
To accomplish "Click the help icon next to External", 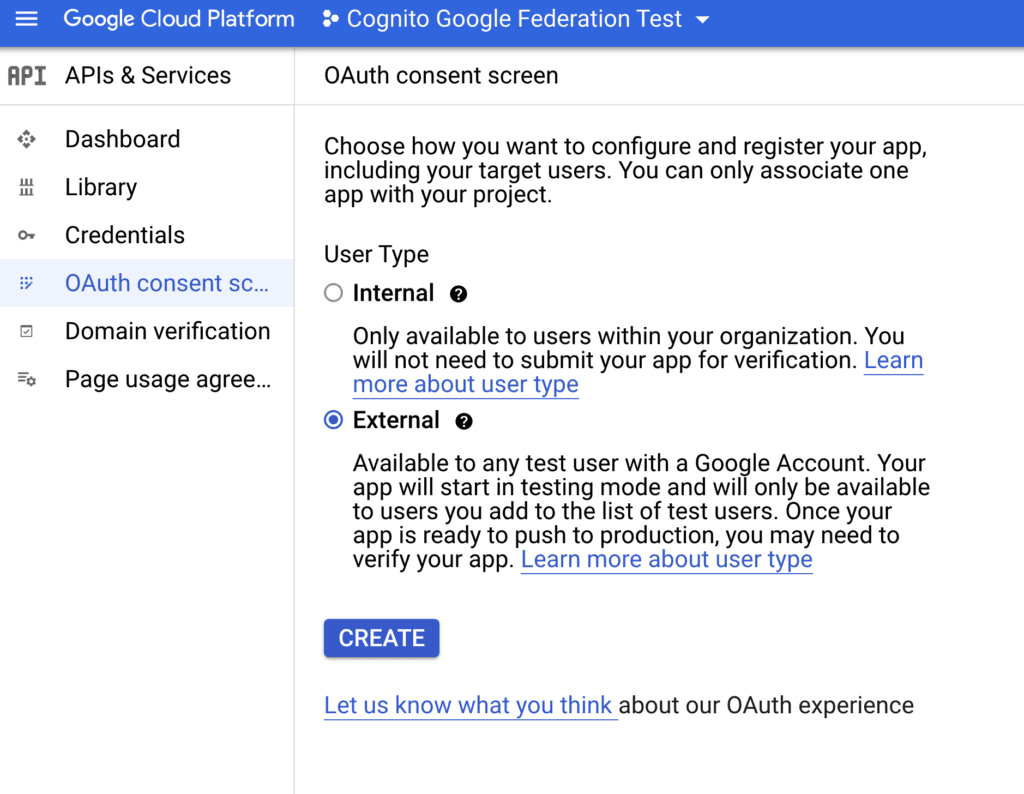I will pyautogui.click(x=464, y=422).
